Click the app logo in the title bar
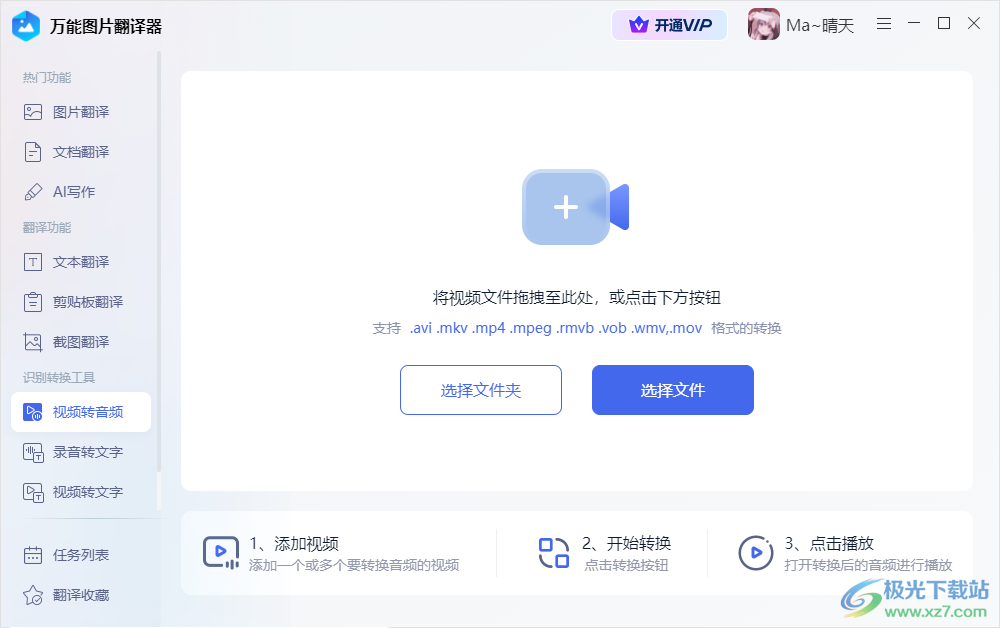The height and width of the screenshot is (628, 1000). coord(22,25)
